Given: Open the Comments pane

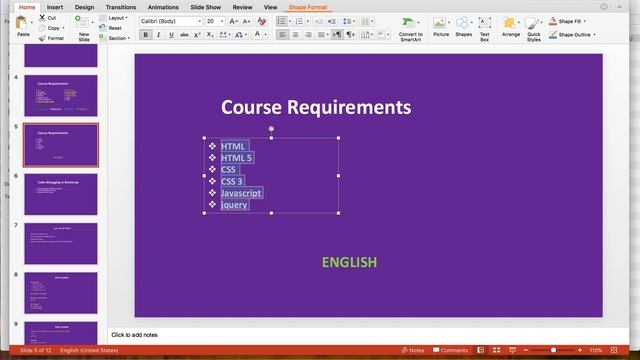Looking at the screenshot, I should [x=451, y=350].
